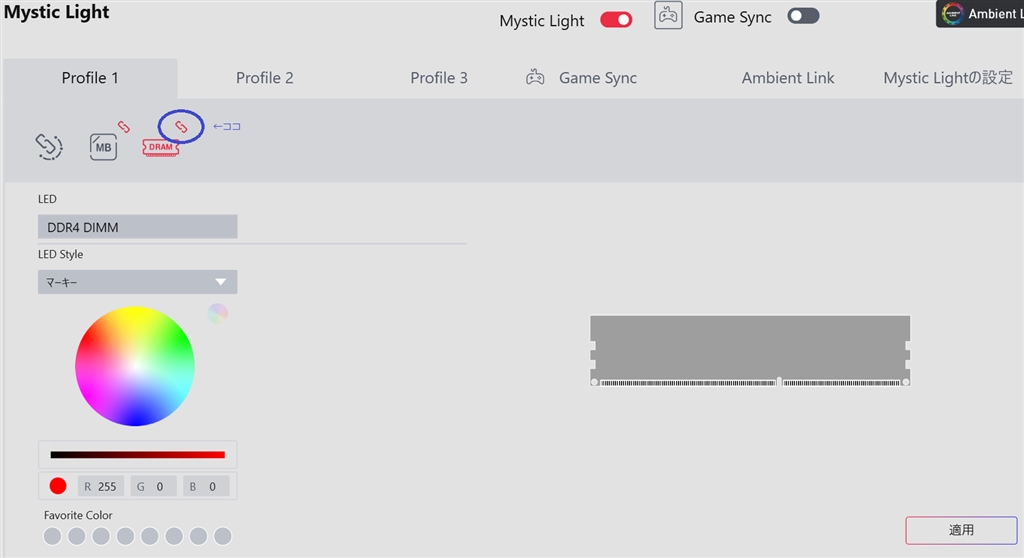Click the DIMM memory module preview
This screenshot has height=558, width=1024.
(x=750, y=351)
